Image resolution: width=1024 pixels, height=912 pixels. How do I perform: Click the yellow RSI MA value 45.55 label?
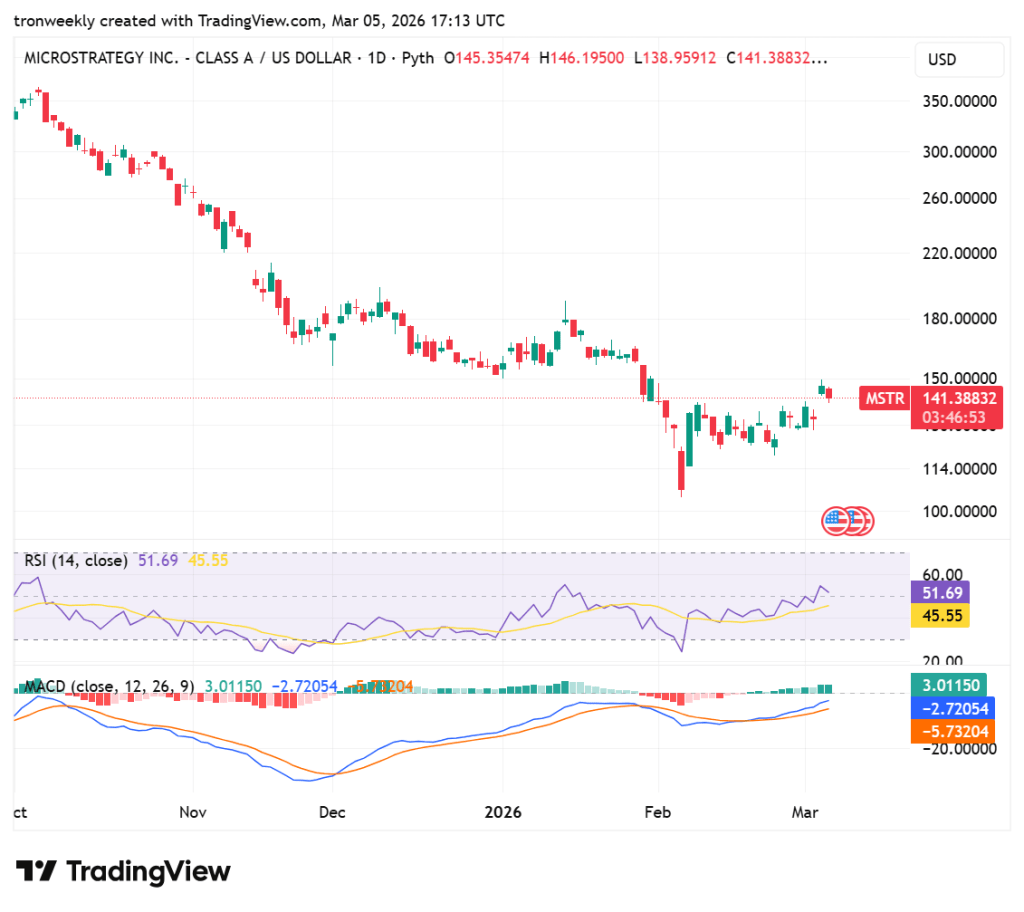[x=940, y=615]
